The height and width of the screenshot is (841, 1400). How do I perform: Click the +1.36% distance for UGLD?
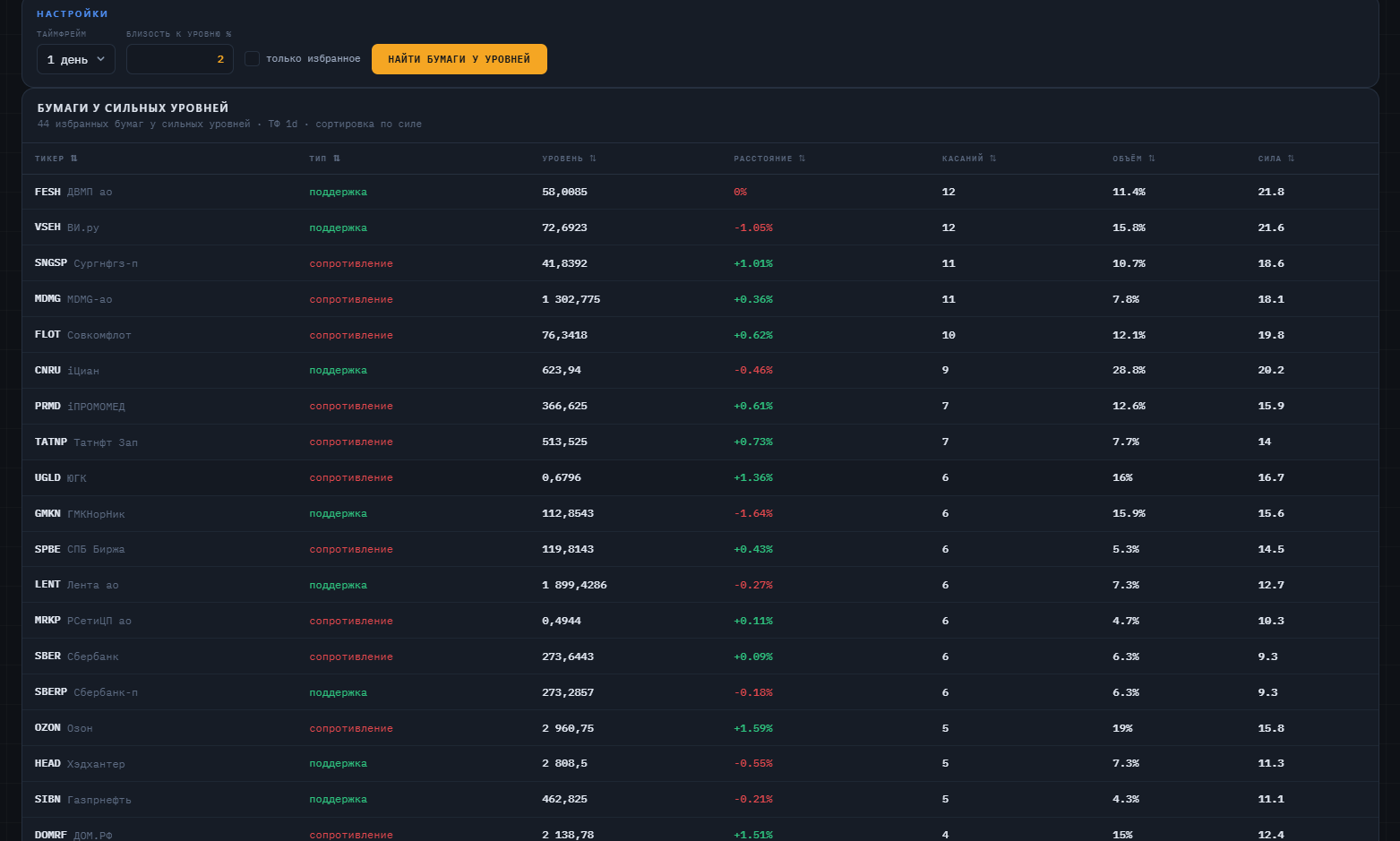point(753,477)
